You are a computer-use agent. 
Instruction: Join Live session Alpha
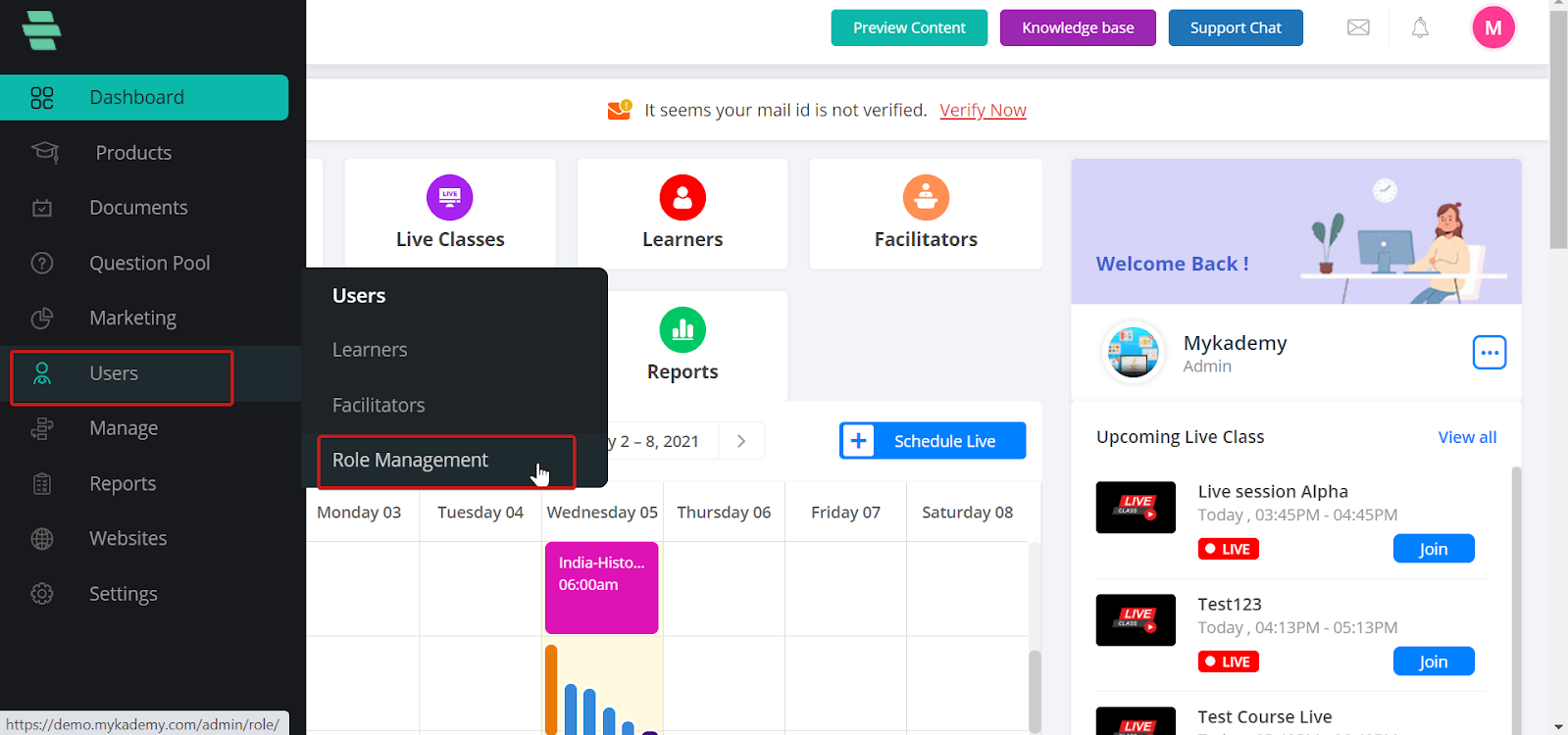tap(1434, 549)
